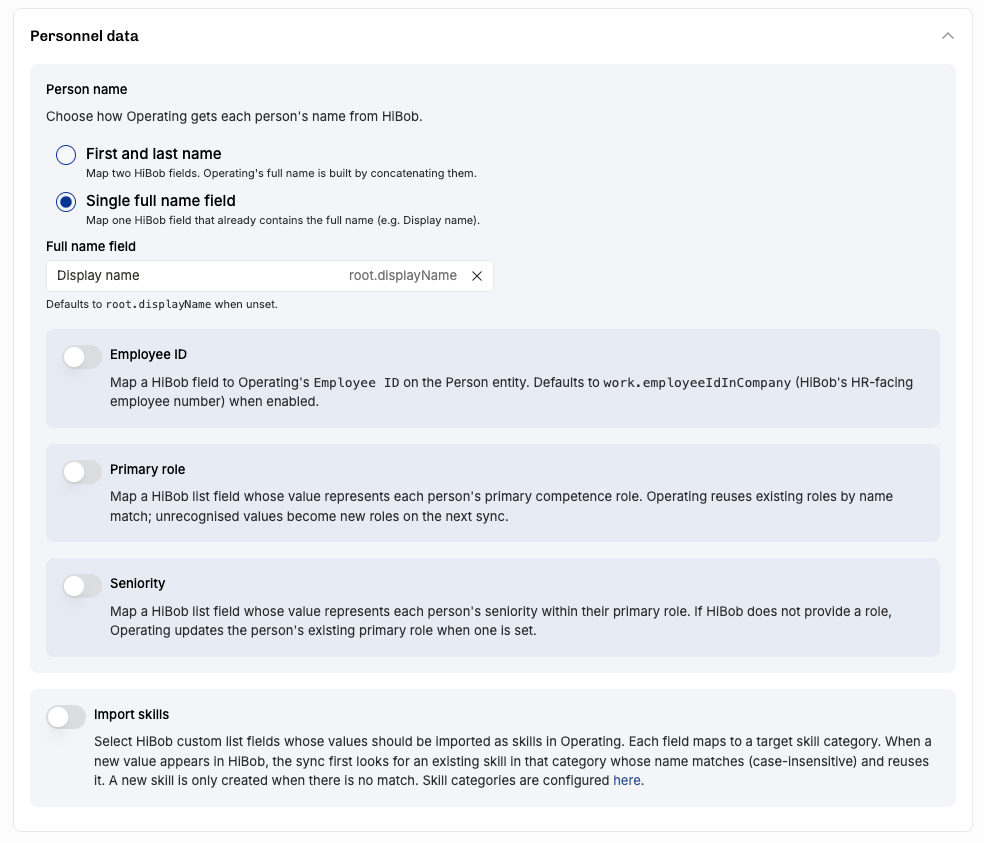984x843 pixels.
Task: Click 'Choose how Operating gets each person's name' text
Action: pos(234,116)
